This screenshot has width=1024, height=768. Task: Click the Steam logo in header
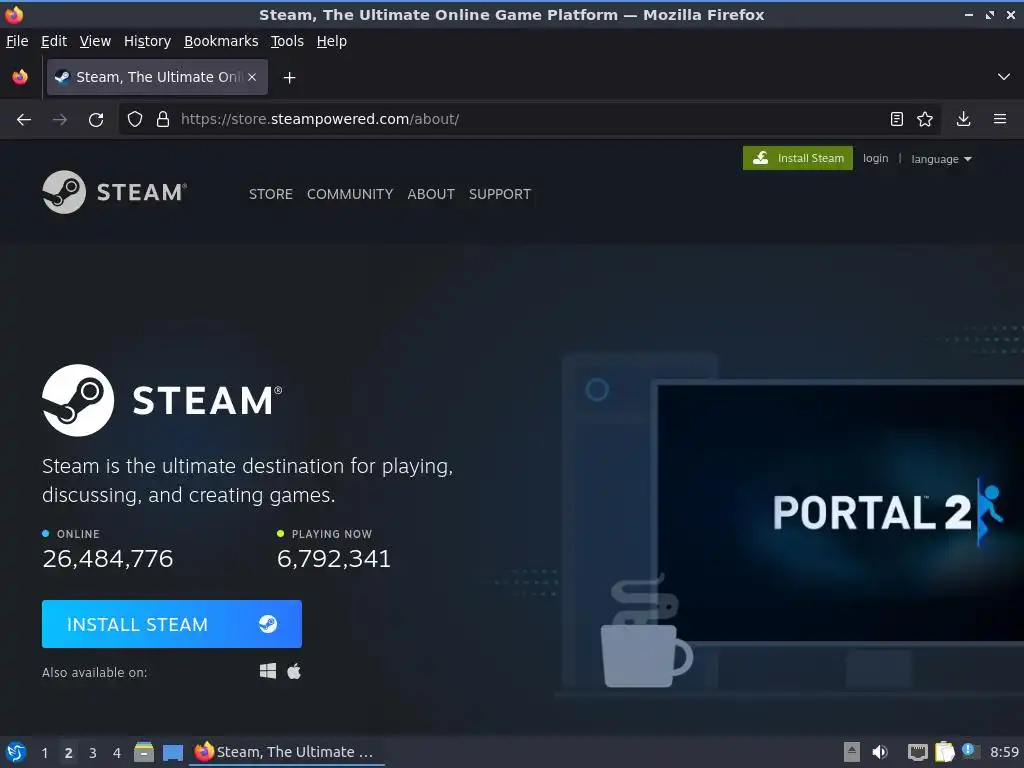[114, 192]
